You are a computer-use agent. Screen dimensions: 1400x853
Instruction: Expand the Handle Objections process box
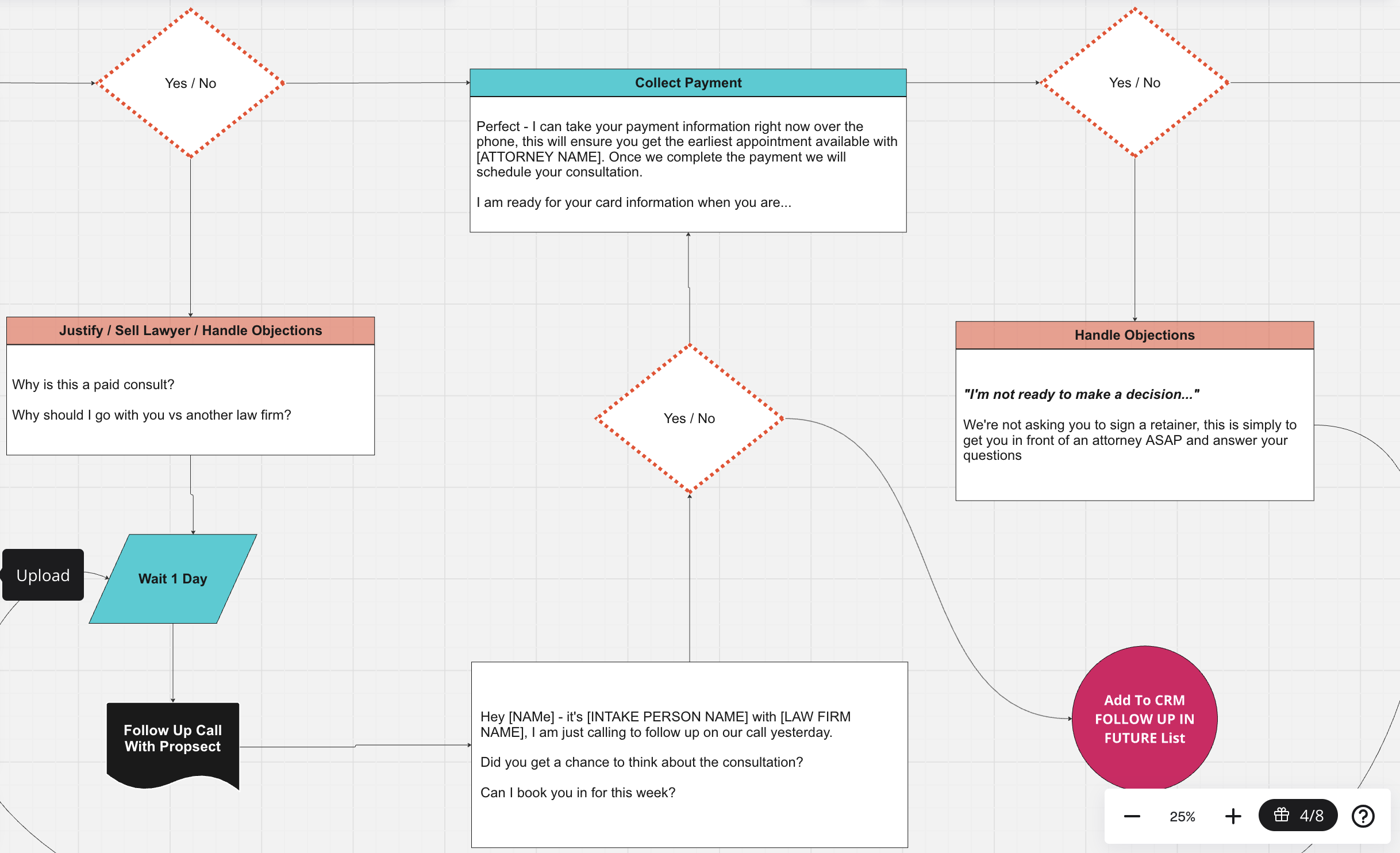[1138, 334]
